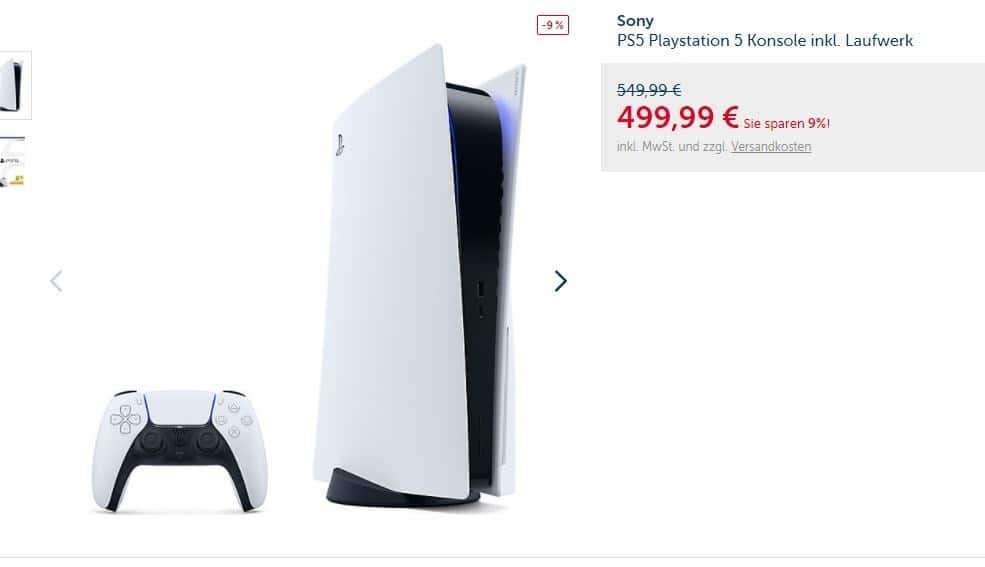The image size is (985, 567).
Task: Select the second packaging box thumbnail
Action: click(13, 161)
